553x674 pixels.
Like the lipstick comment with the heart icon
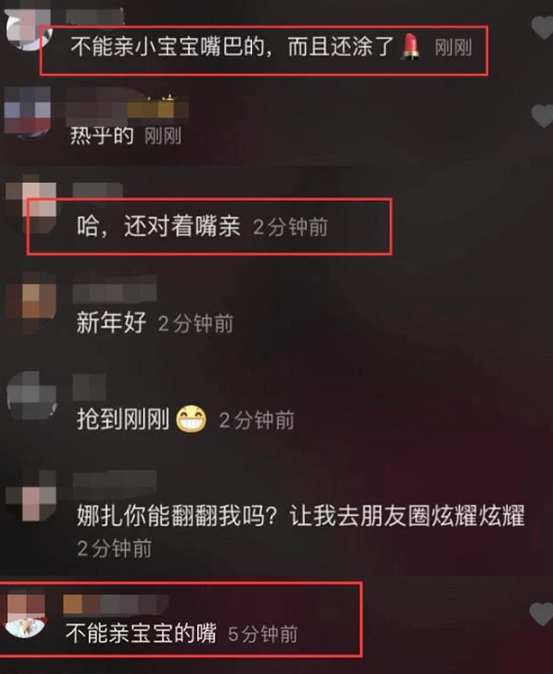pyautogui.click(x=542, y=27)
